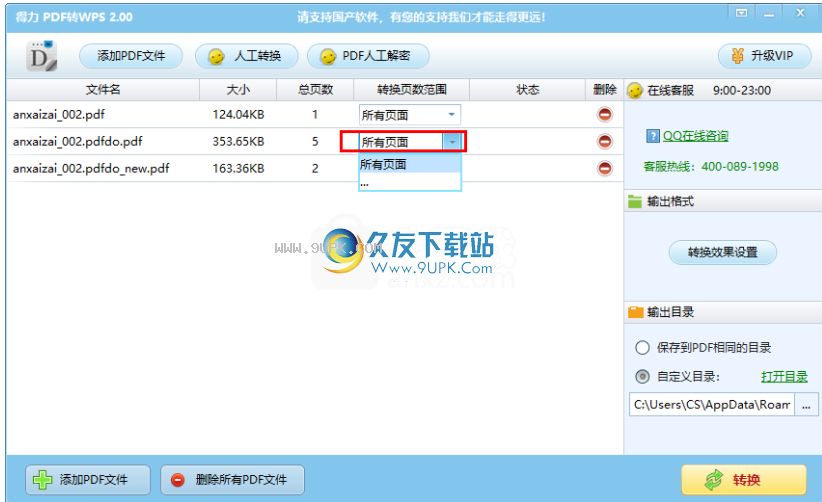Open page range dropdown for anxaizai_002.pdf
822x502 pixels.
[451, 115]
